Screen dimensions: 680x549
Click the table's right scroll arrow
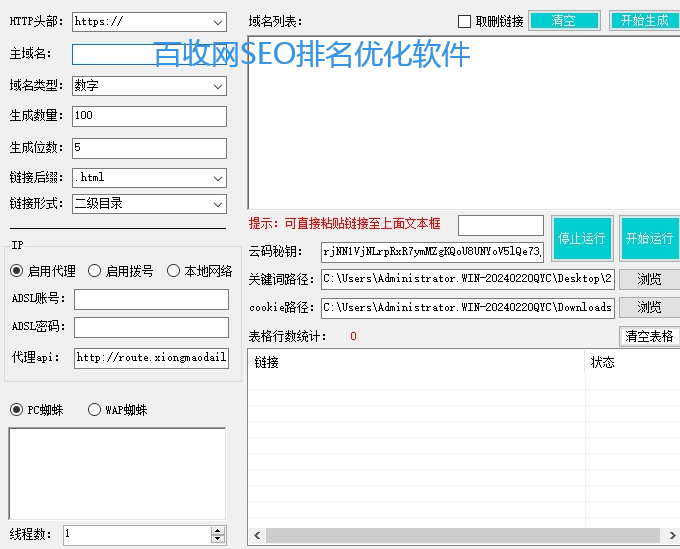(672, 536)
